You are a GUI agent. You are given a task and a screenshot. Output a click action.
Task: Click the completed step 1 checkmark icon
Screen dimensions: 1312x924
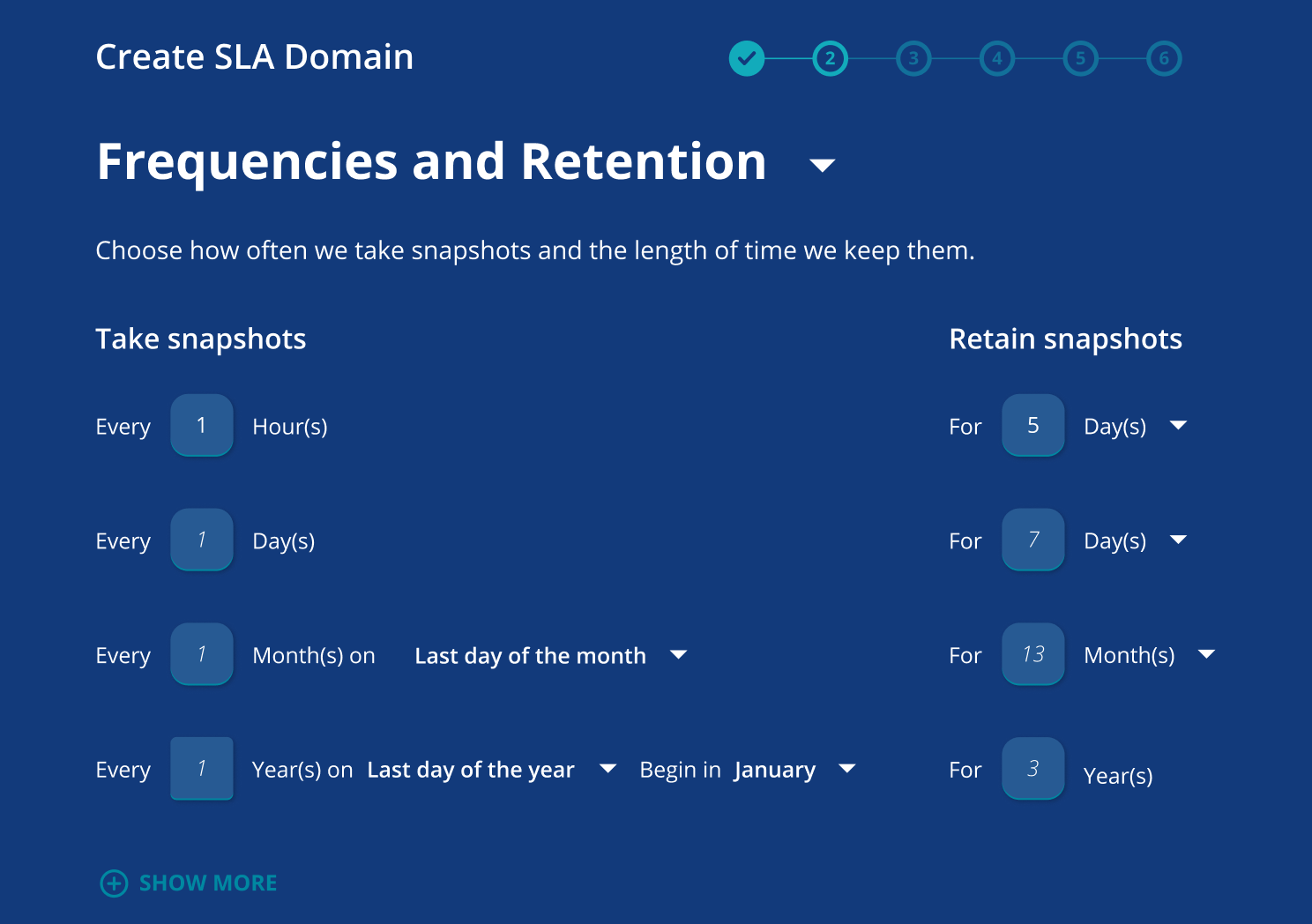coord(746,59)
